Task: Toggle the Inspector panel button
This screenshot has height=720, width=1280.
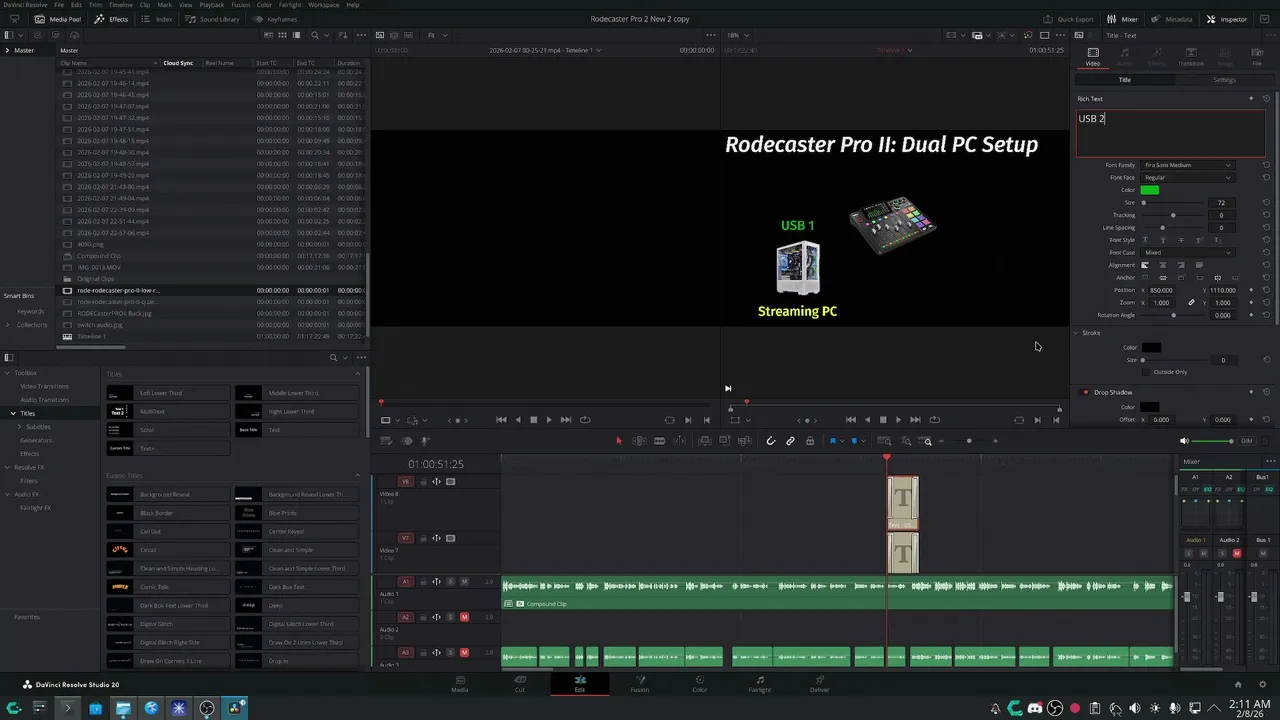Action: tap(1227, 19)
